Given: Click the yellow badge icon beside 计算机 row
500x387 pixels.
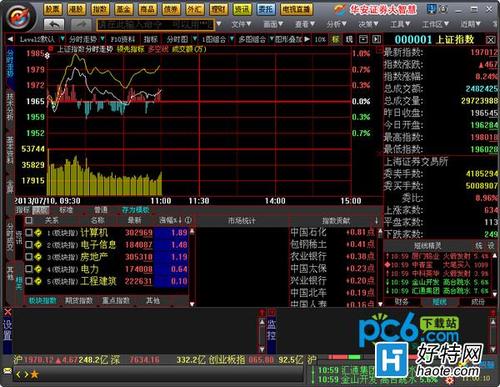Looking at the screenshot, I should click(38, 232).
